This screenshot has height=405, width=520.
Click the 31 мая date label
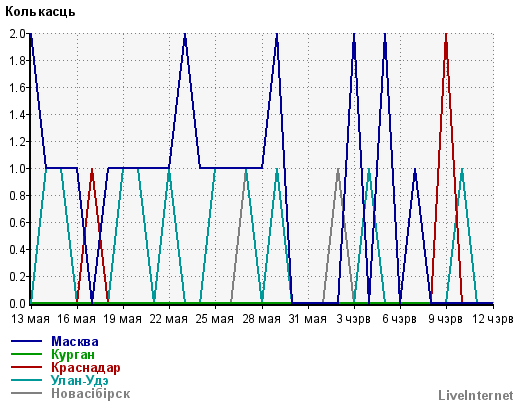click(x=307, y=319)
